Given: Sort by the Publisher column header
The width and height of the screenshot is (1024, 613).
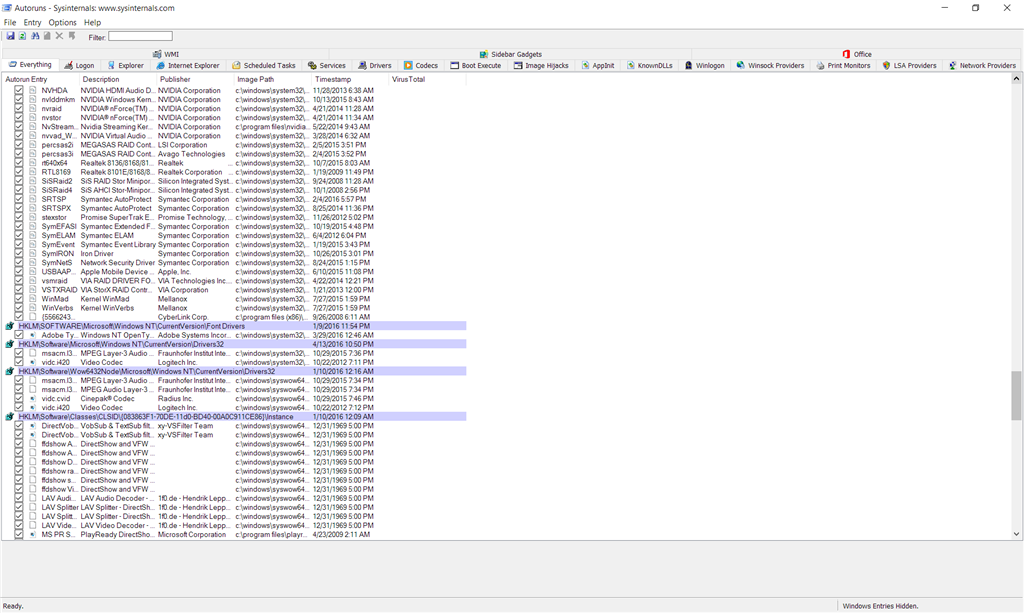Looking at the screenshot, I should 195,79.
